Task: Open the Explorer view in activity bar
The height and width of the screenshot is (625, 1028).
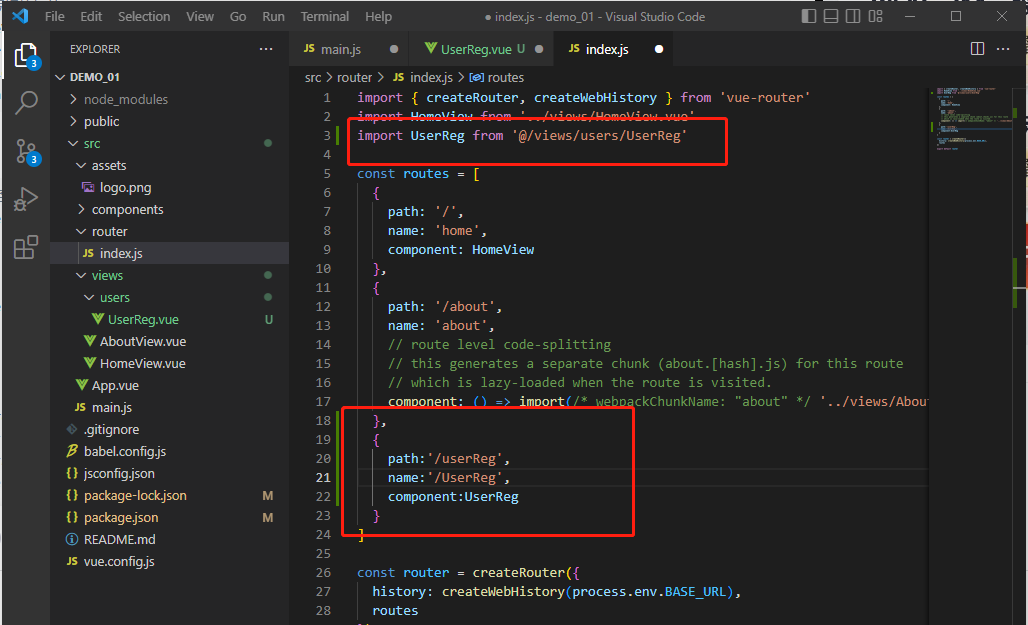Action: [26, 56]
